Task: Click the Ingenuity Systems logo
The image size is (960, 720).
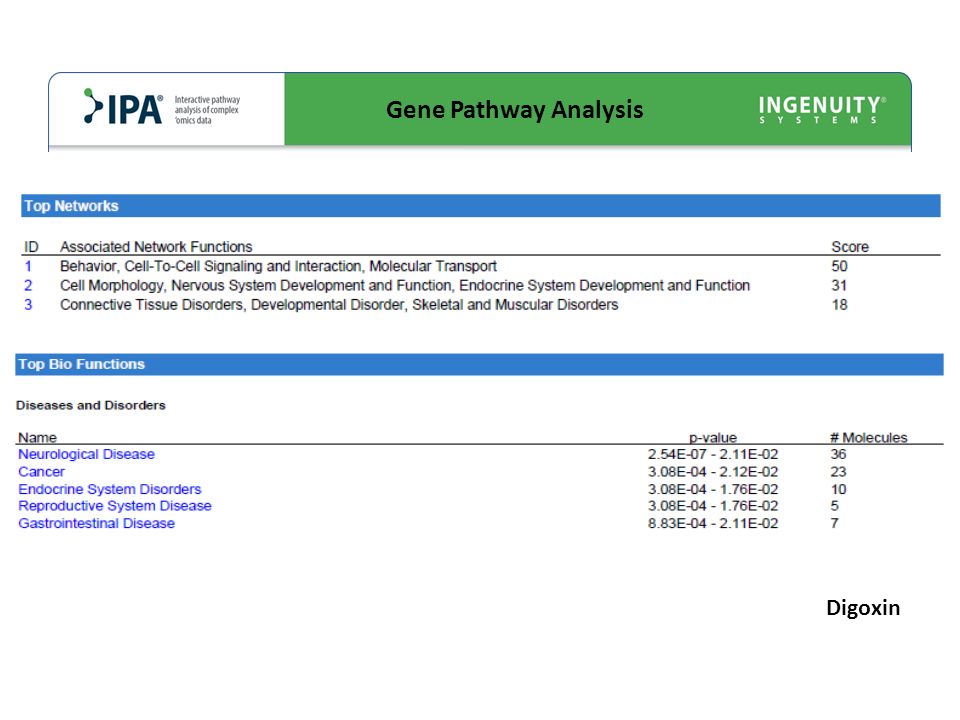Action: pos(822,110)
